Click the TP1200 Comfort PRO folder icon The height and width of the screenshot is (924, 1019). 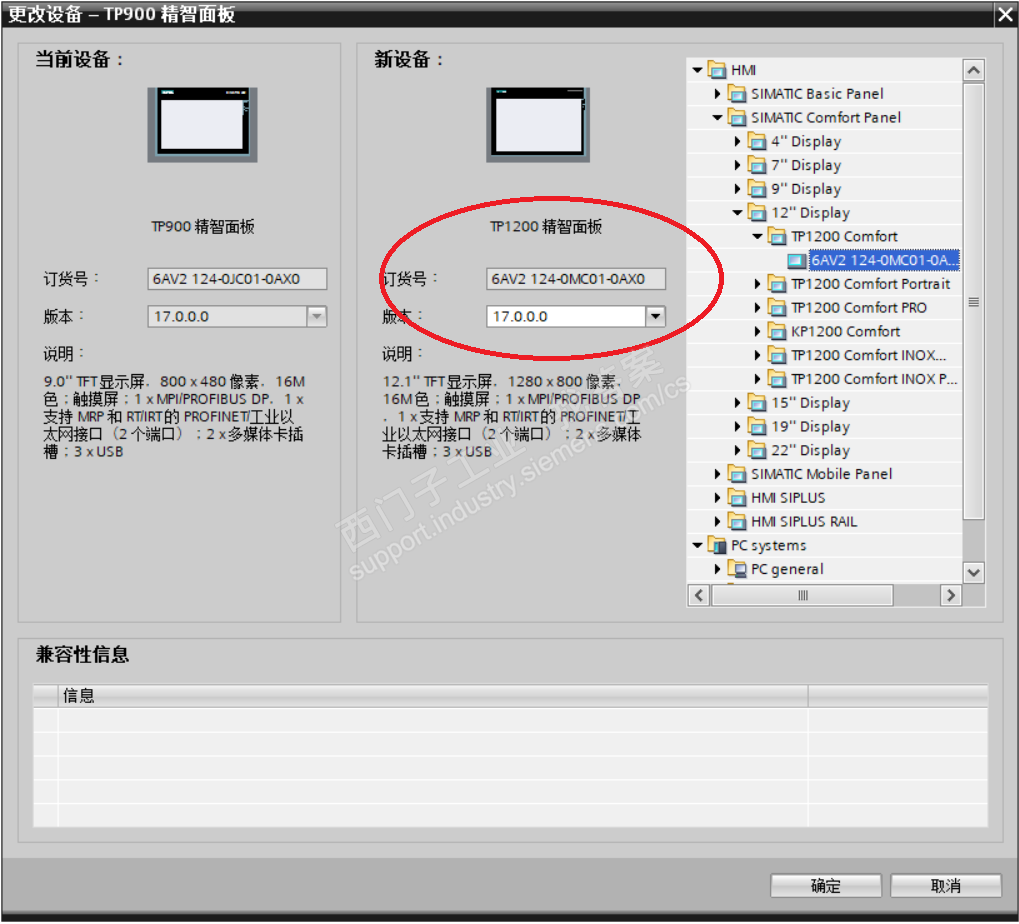pos(777,308)
